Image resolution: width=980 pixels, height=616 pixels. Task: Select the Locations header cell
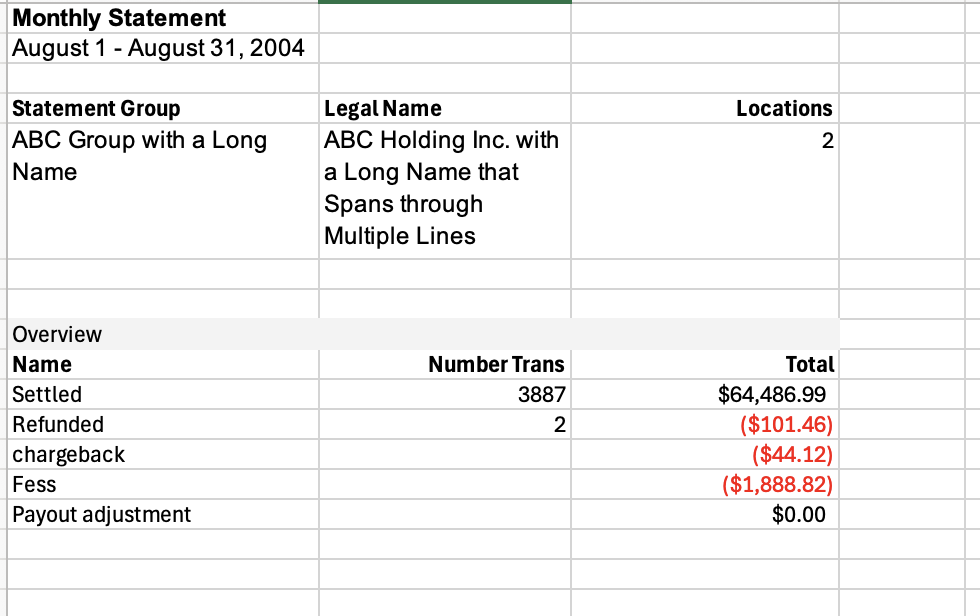click(x=784, y=108)
